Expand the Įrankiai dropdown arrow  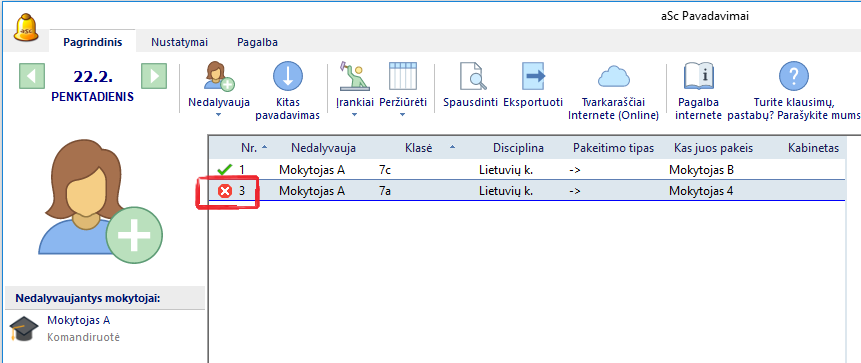click(x=354, y=115)
